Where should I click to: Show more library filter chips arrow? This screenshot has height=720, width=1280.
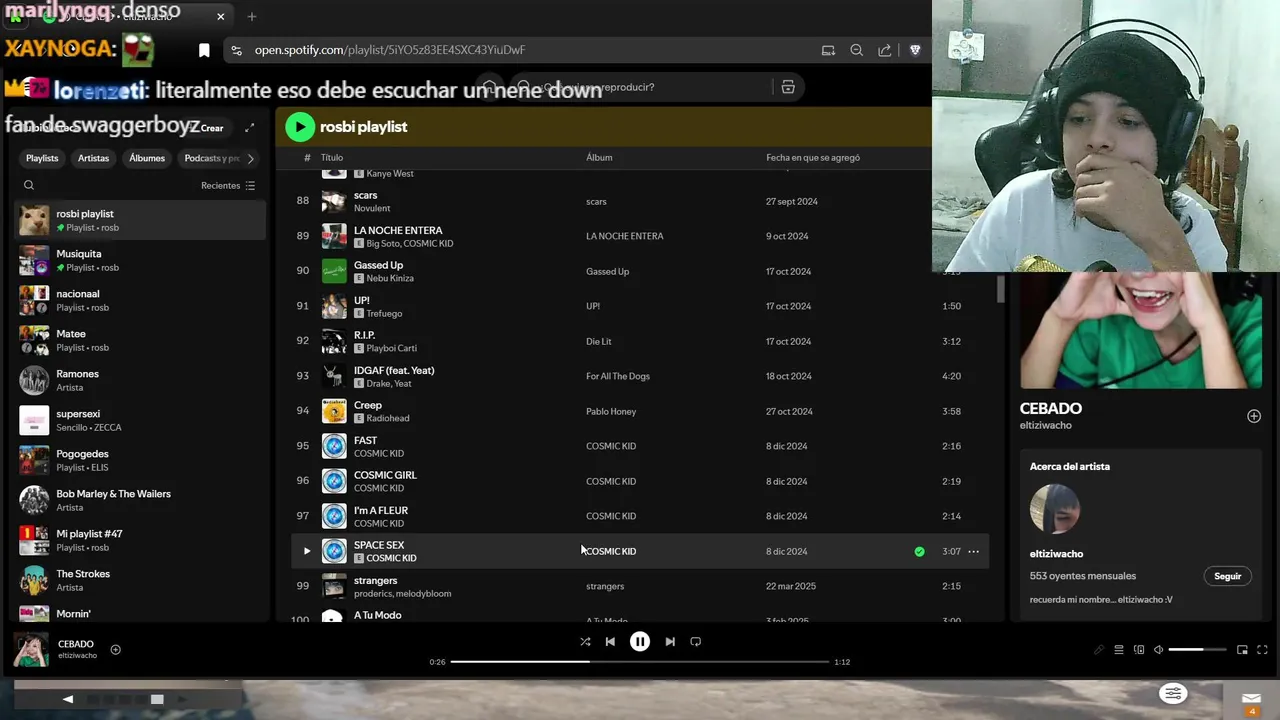250,158
